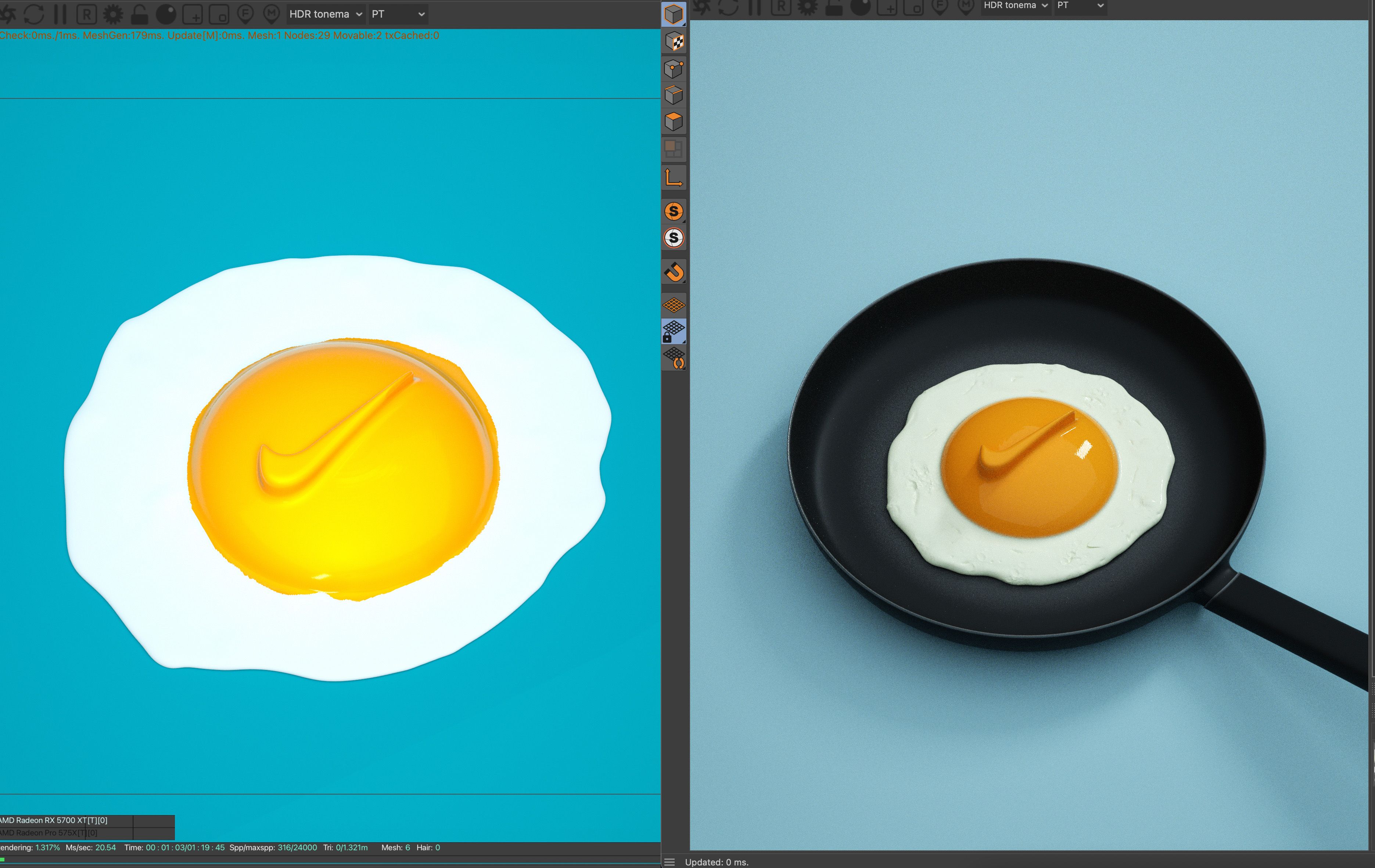Screen dimensions: 1375x868
Task: Switch to Polygons mode
Action: tap(674, 122)
